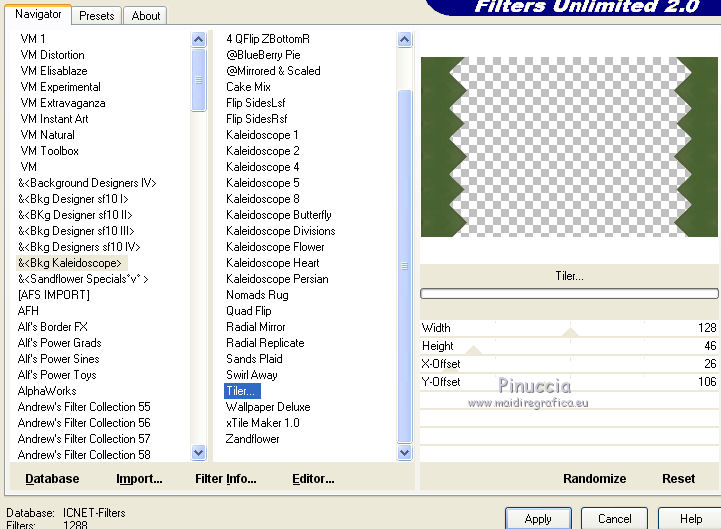Select VM Toolbox category

click(x=49, y=151)
